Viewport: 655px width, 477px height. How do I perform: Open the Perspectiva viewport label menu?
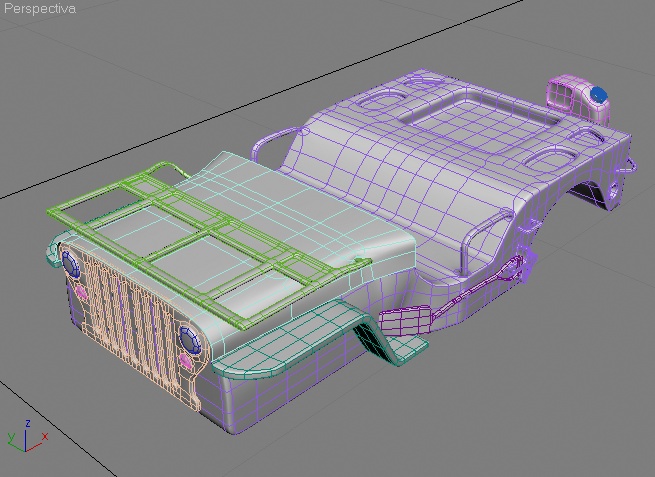[x=40, y=9]
